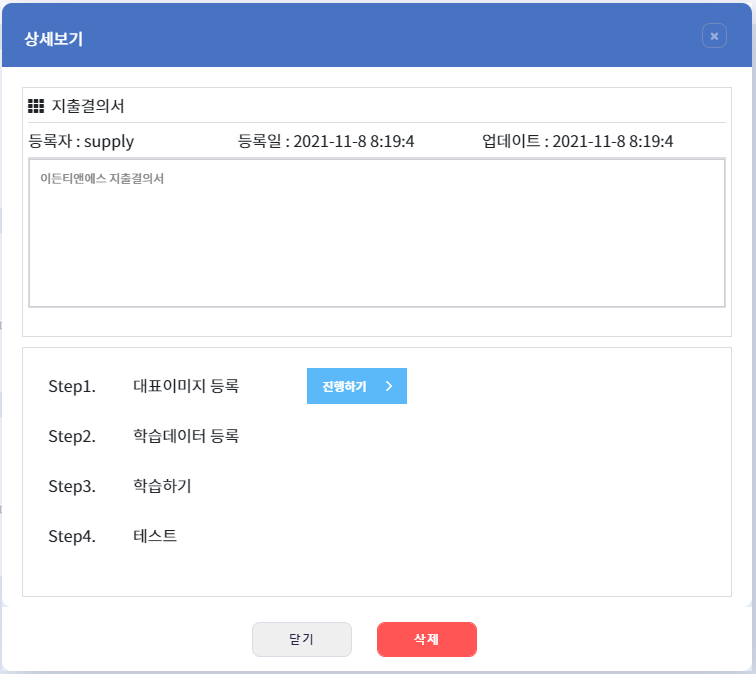Select the Step4. label
The height and width of the screenshot is (674, 756).
[72, 537]
